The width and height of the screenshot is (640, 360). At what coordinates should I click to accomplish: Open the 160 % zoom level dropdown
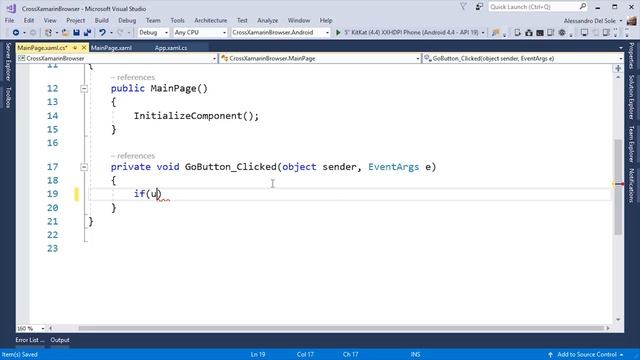pos(31,328)
